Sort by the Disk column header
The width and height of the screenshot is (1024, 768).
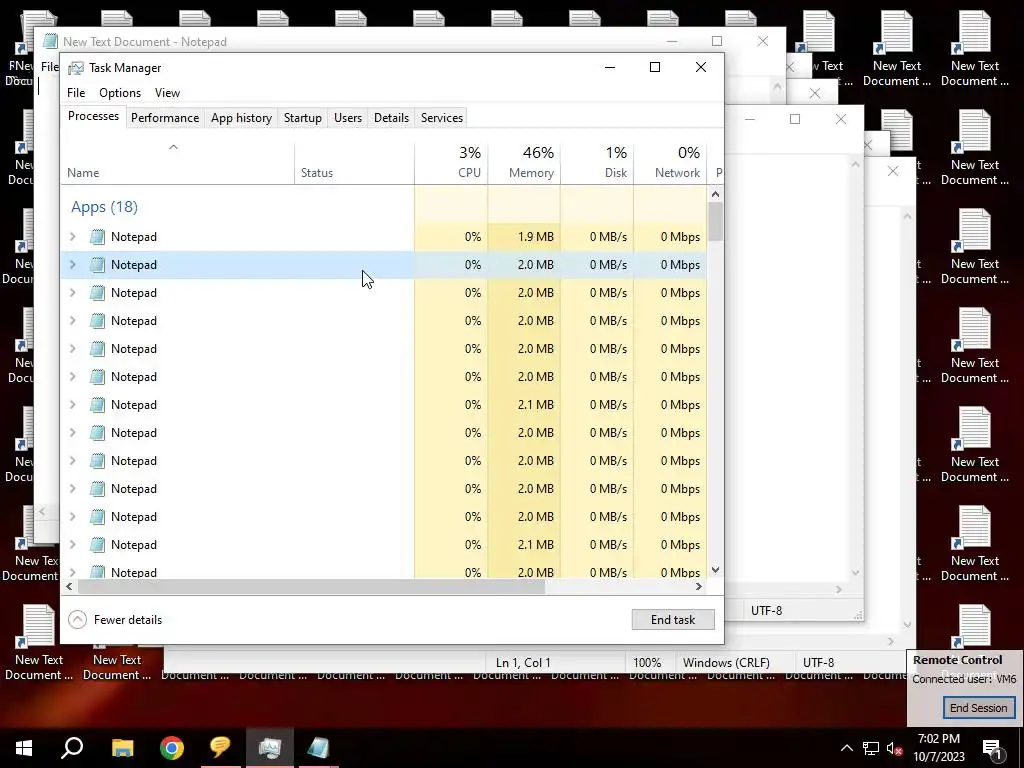point(598,162)
